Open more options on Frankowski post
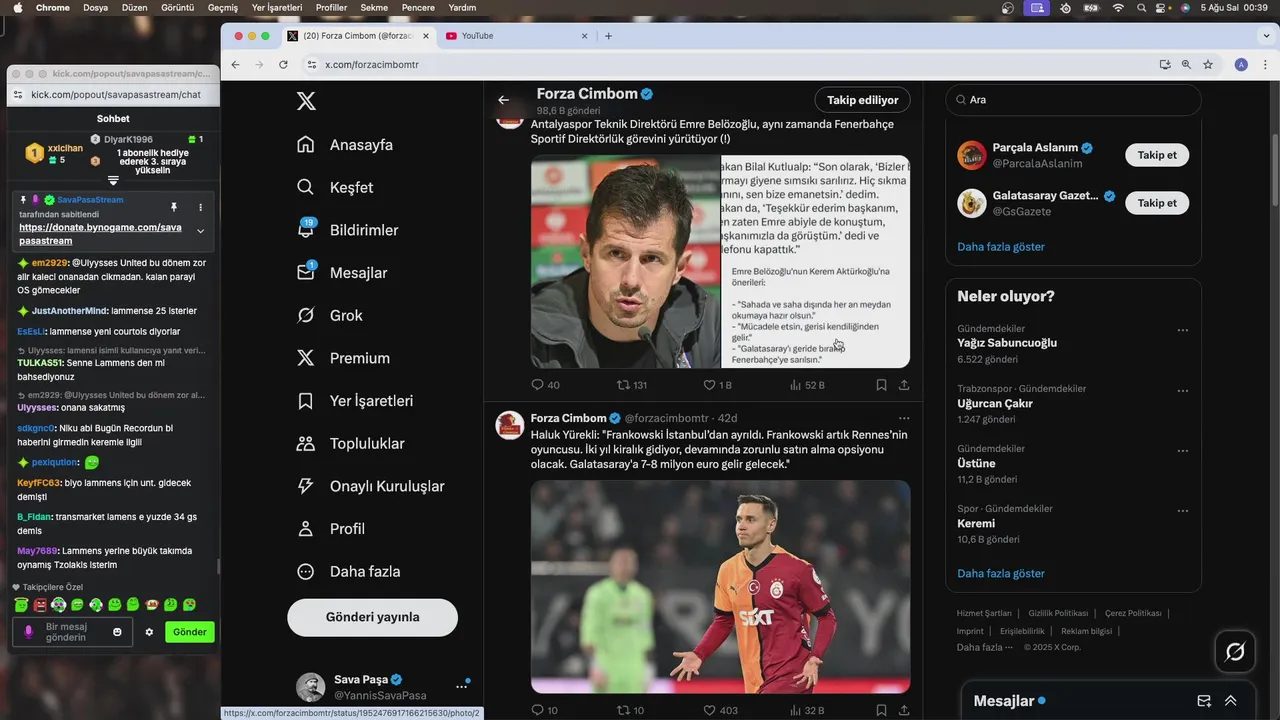 click(904, 418)
